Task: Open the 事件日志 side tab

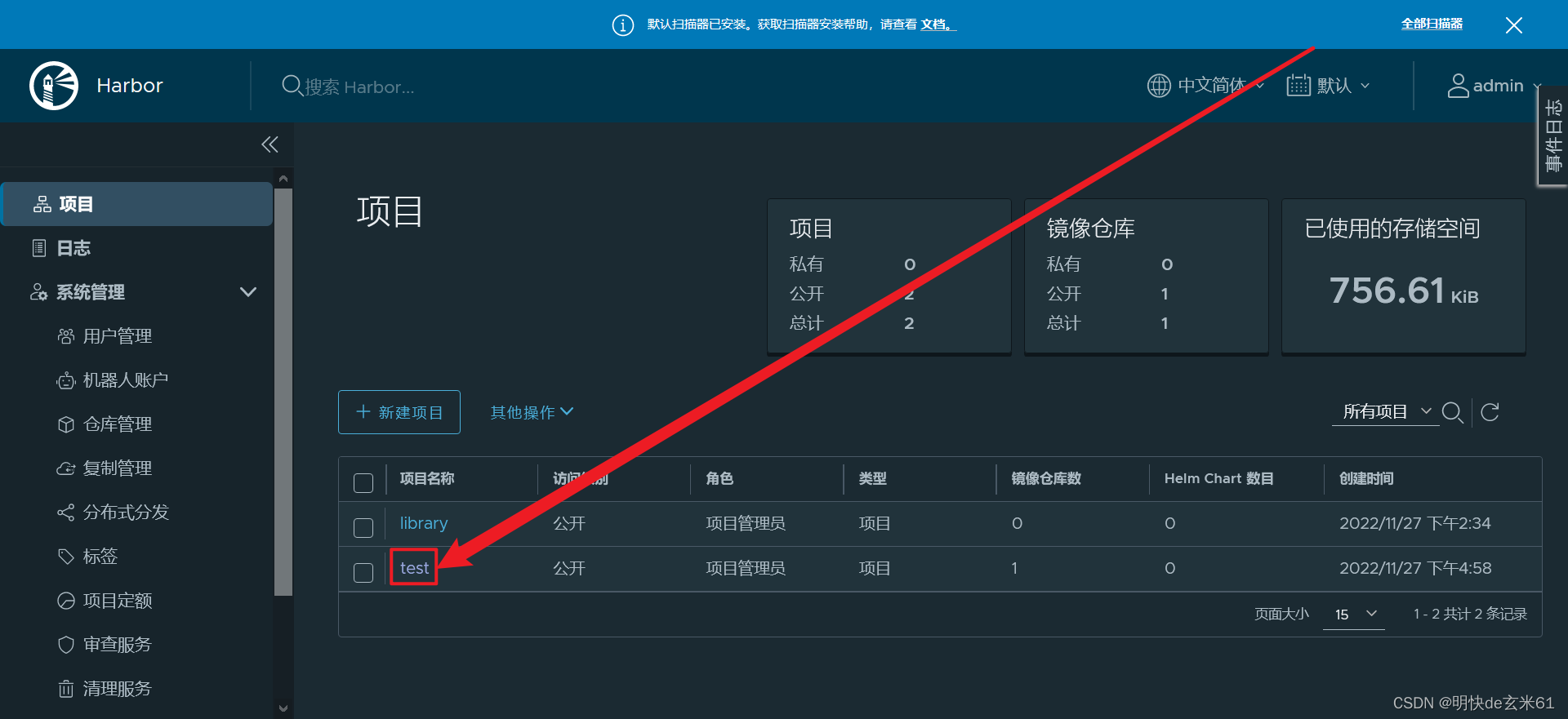Action: click(1552, 136)
